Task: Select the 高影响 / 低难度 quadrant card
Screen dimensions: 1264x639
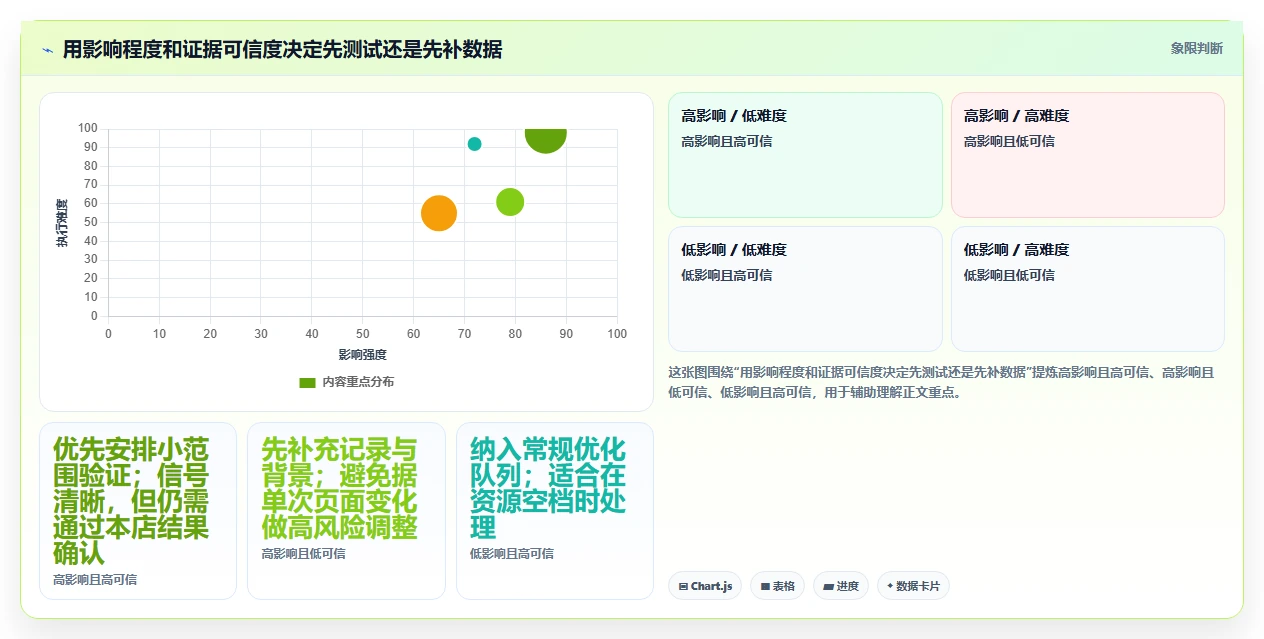Action: (x=805, y=155)
